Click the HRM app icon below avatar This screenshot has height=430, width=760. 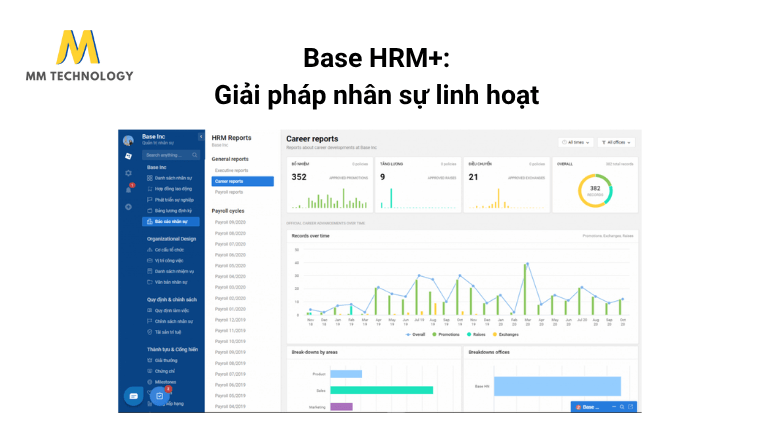tap(128, 156)
